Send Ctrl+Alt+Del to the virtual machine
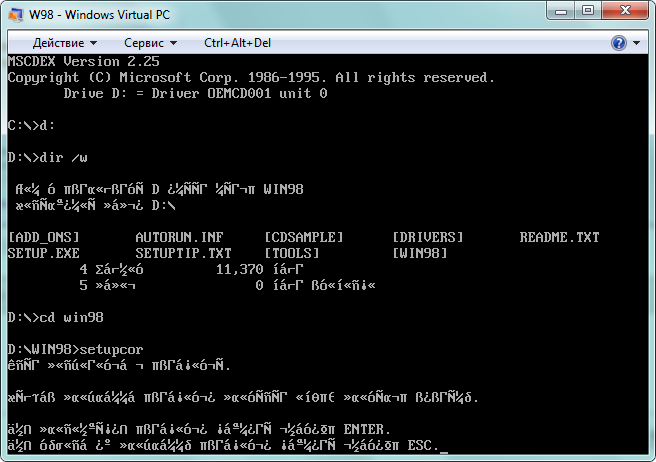This screenshot has width=656, height=462. [237, 43]
